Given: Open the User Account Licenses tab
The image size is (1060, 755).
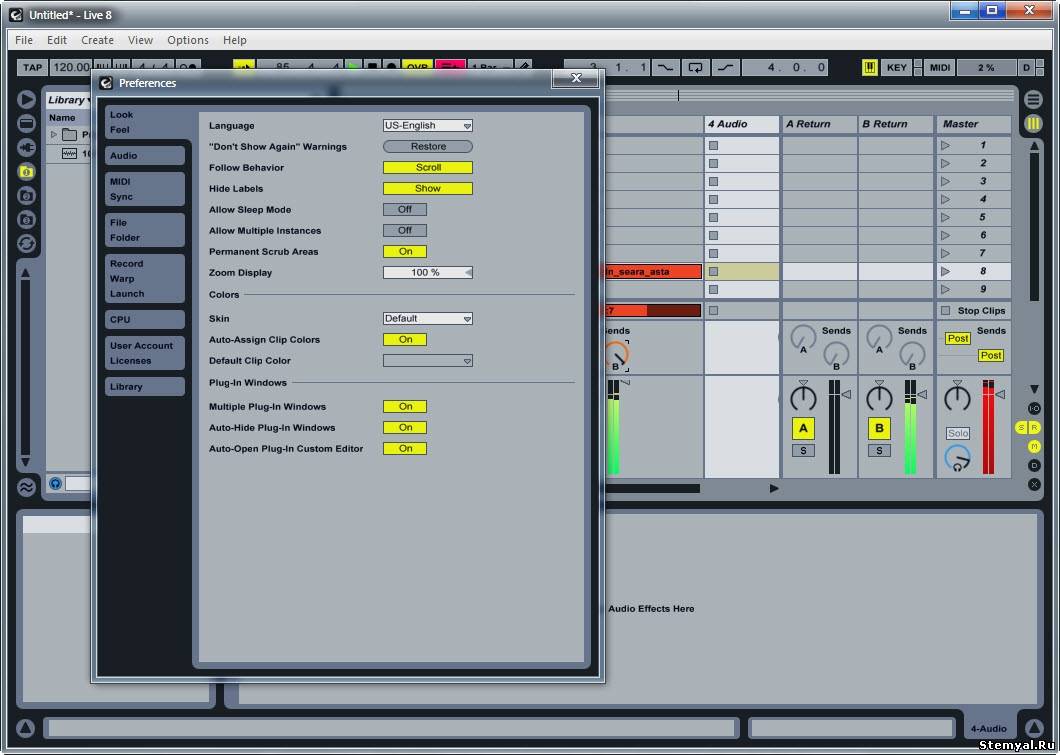Looking at the screenshot, I should [x=145, y=353].
